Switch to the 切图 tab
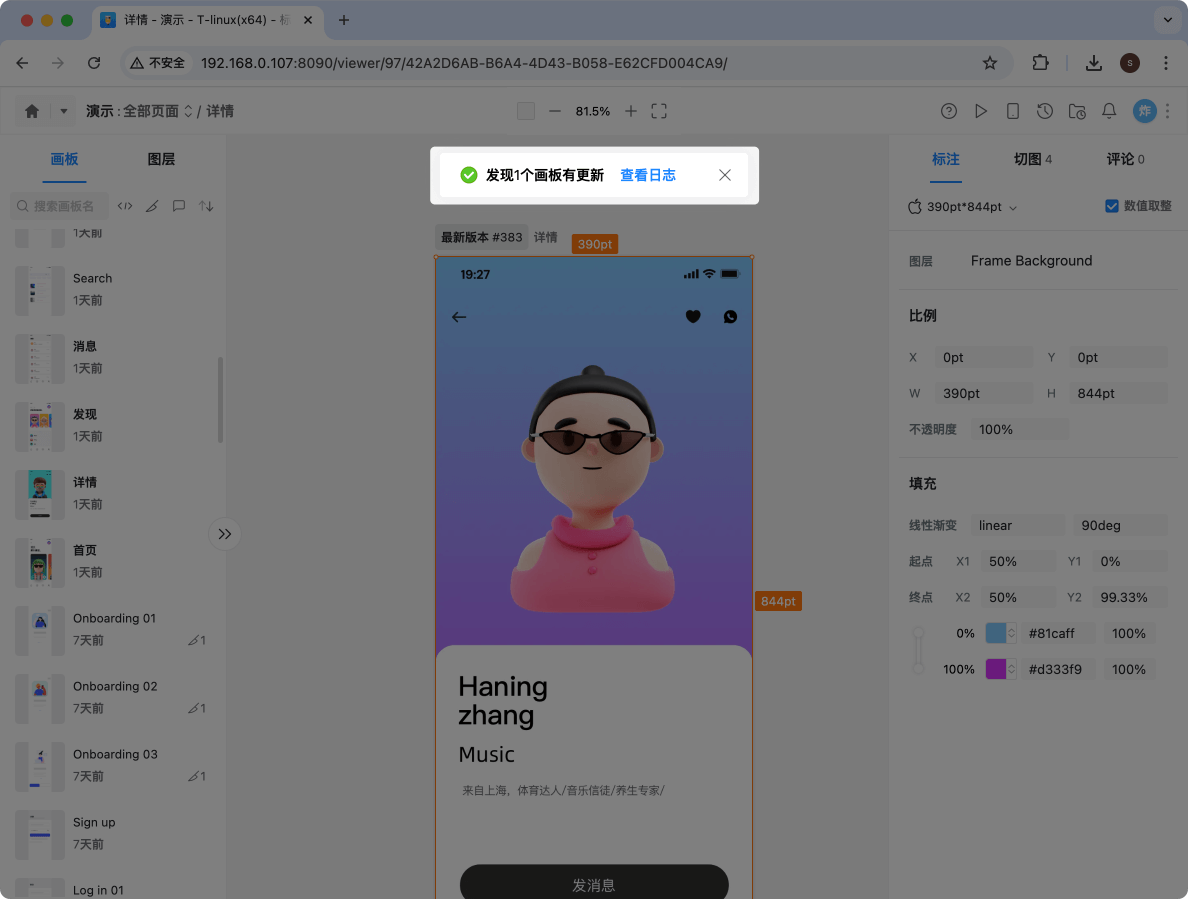 pos(1033,159)
